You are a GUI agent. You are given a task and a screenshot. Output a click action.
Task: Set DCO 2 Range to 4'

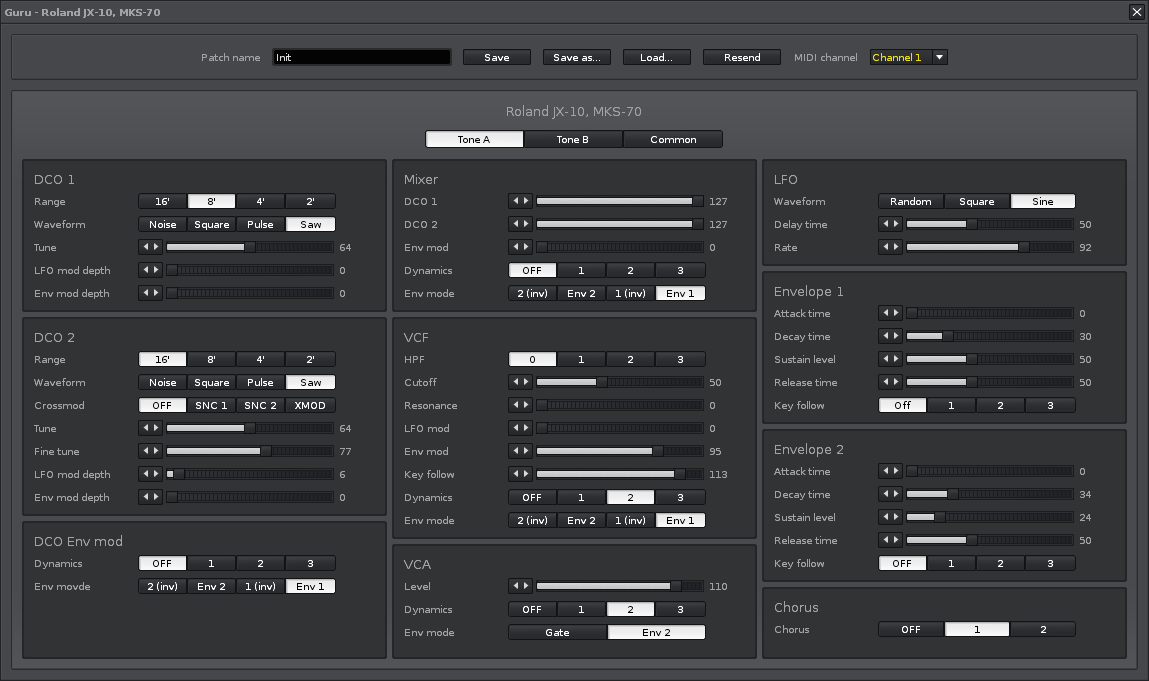coord(260,359)
